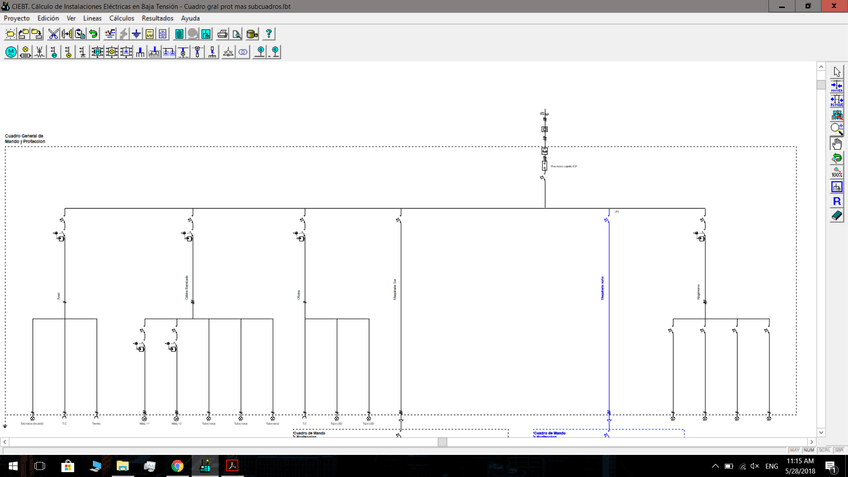Open the Cálculos menu
The image size is (848, 477).
121,18
